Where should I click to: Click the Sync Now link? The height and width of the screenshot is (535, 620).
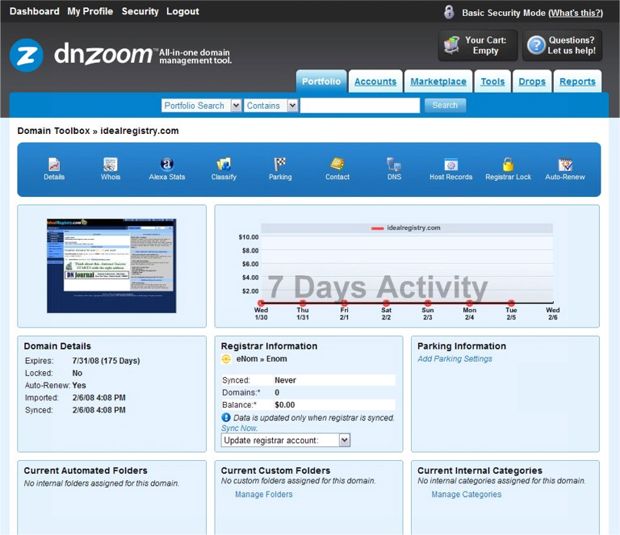(239, 428)
